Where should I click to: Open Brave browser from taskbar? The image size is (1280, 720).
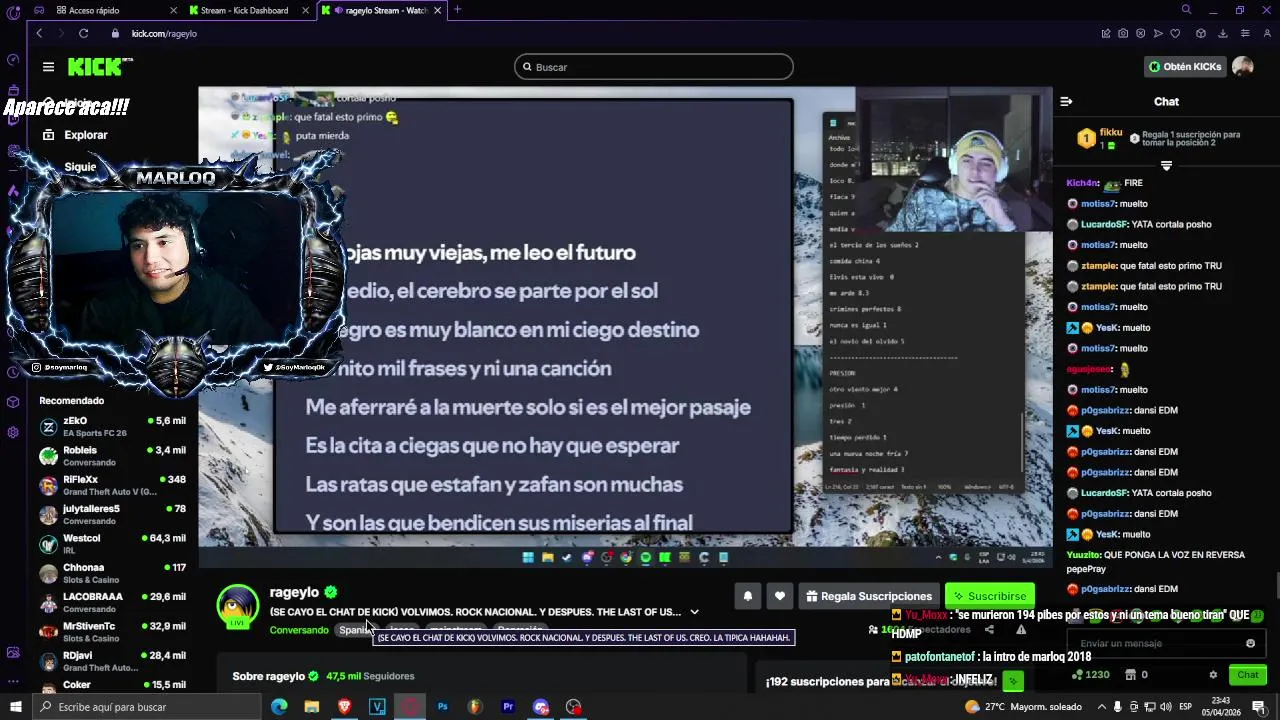pos(345,707)
